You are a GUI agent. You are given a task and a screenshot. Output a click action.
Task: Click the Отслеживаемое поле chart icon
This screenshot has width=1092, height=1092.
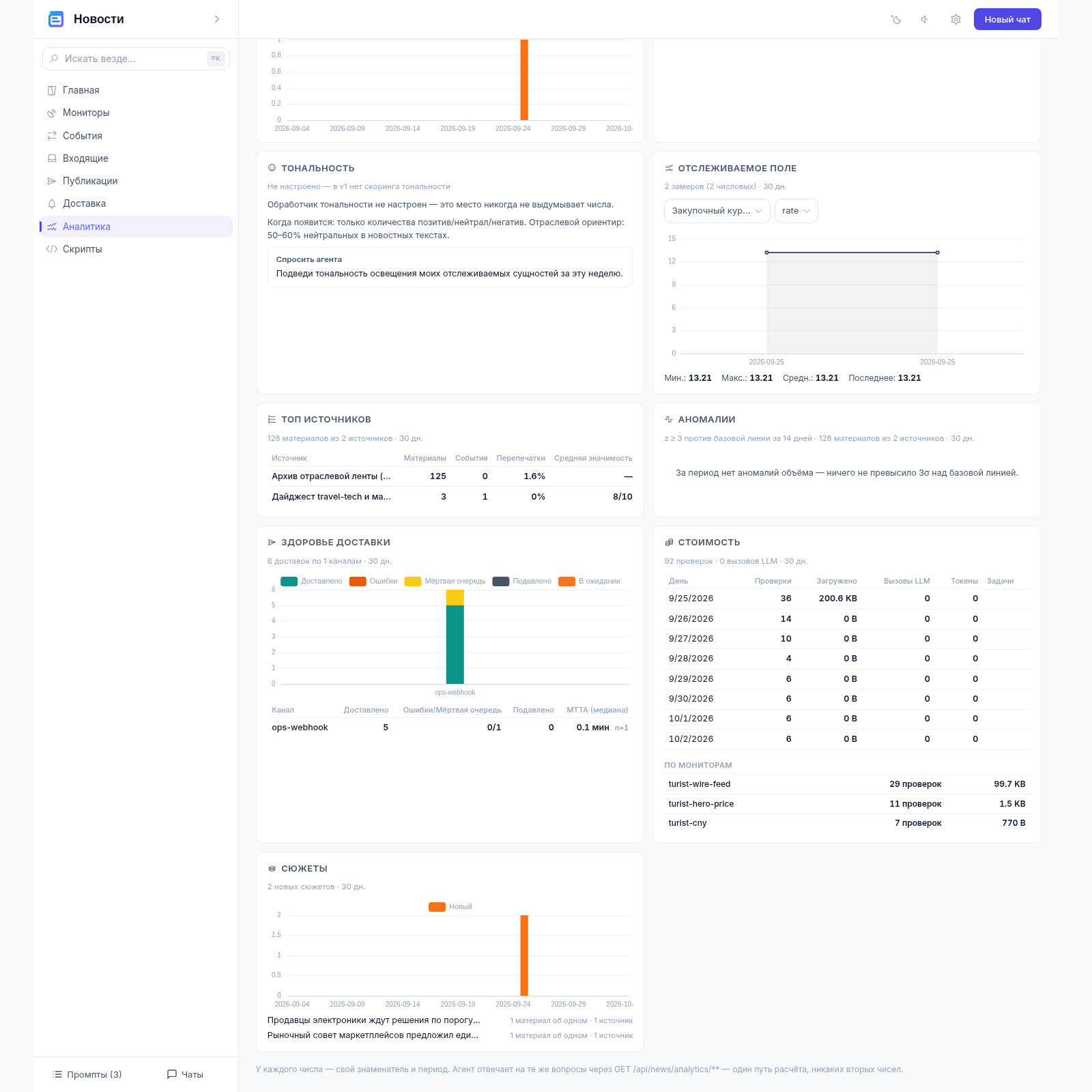669,168
